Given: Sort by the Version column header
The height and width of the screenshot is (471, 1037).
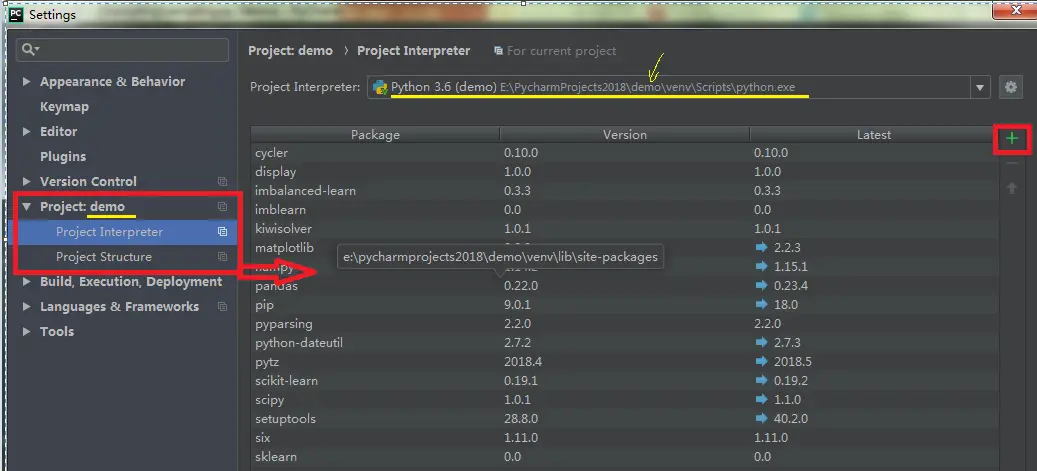Looking at the screenshot, I should click(625, 134).
